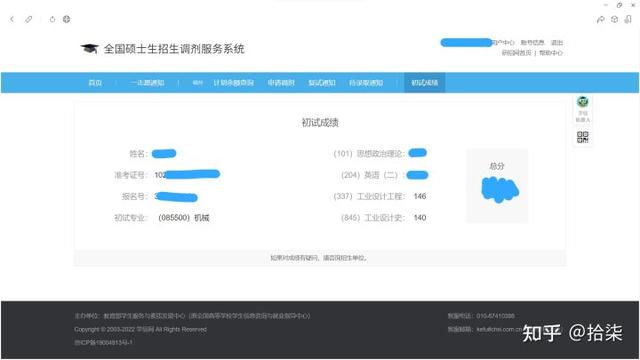Click the 准考证号 label

click(131, 175)
